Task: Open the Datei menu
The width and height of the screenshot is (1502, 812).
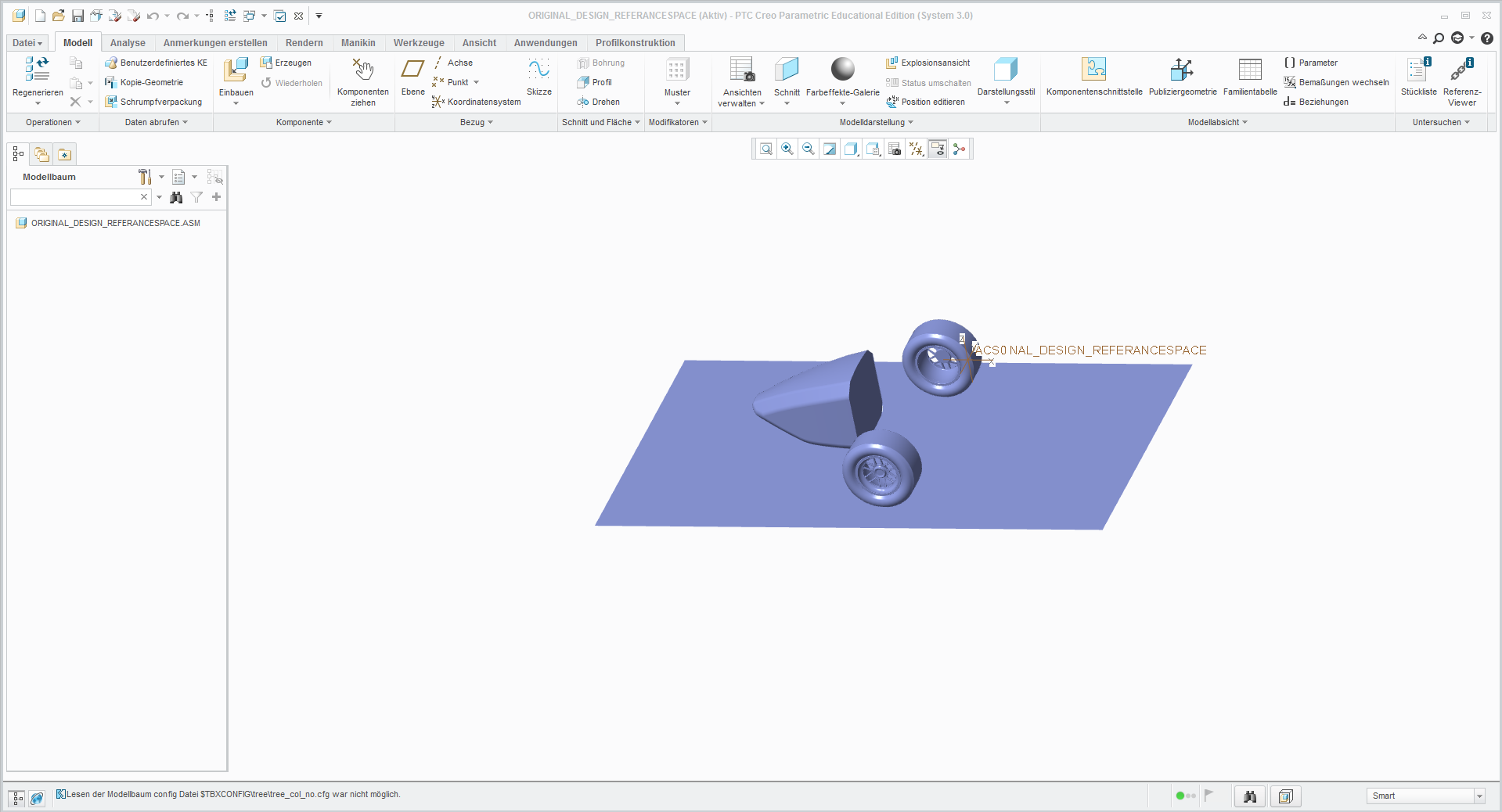Action: coord(27,43)
